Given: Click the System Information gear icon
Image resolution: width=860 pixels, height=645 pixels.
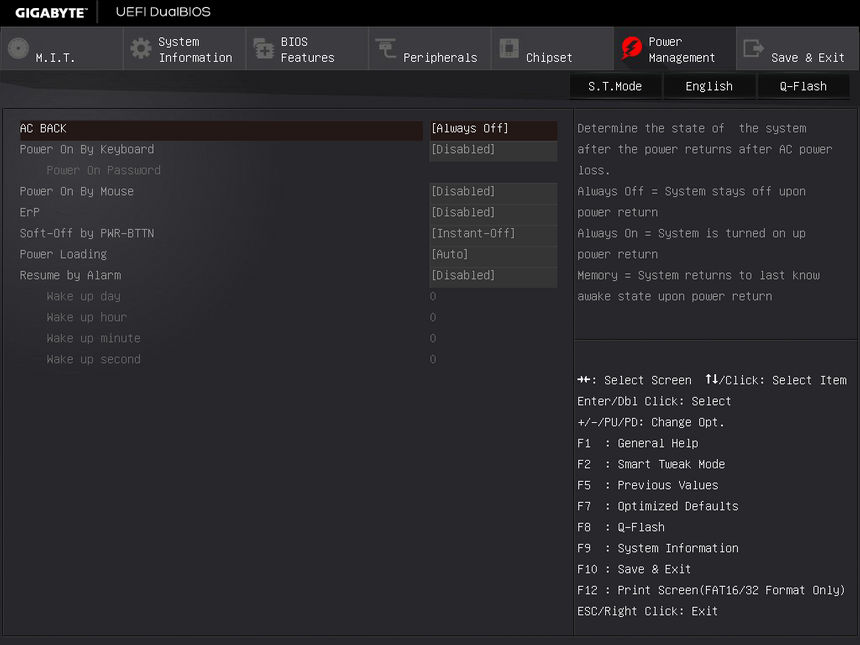Looking at the screenshot, I should tap(141, 49).
